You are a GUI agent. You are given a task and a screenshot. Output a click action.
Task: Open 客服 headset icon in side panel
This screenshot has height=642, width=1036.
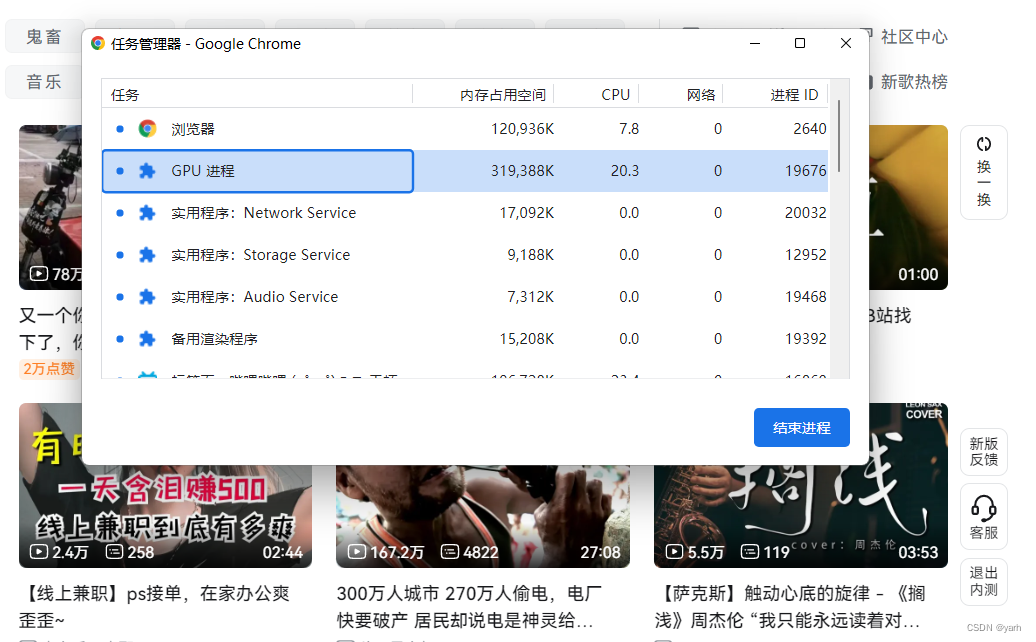coord(984,509)
